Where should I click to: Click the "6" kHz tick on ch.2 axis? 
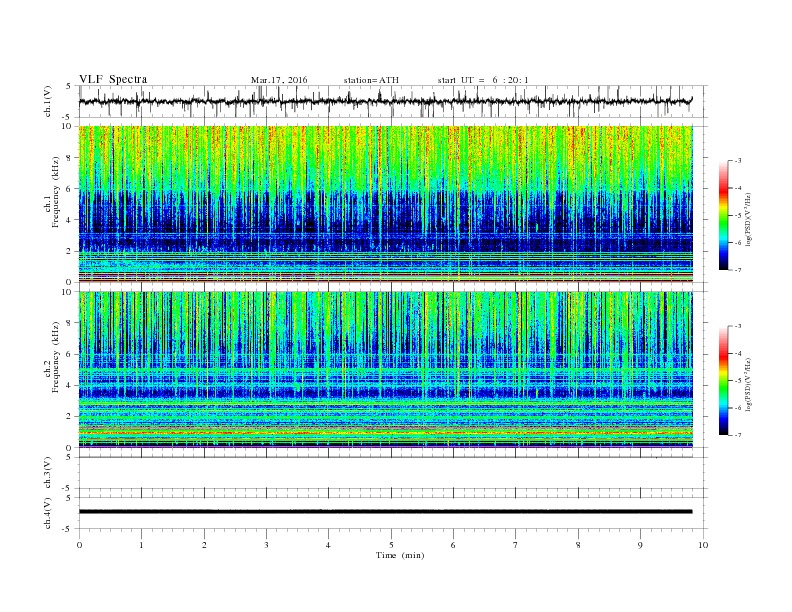pos(70,354)
